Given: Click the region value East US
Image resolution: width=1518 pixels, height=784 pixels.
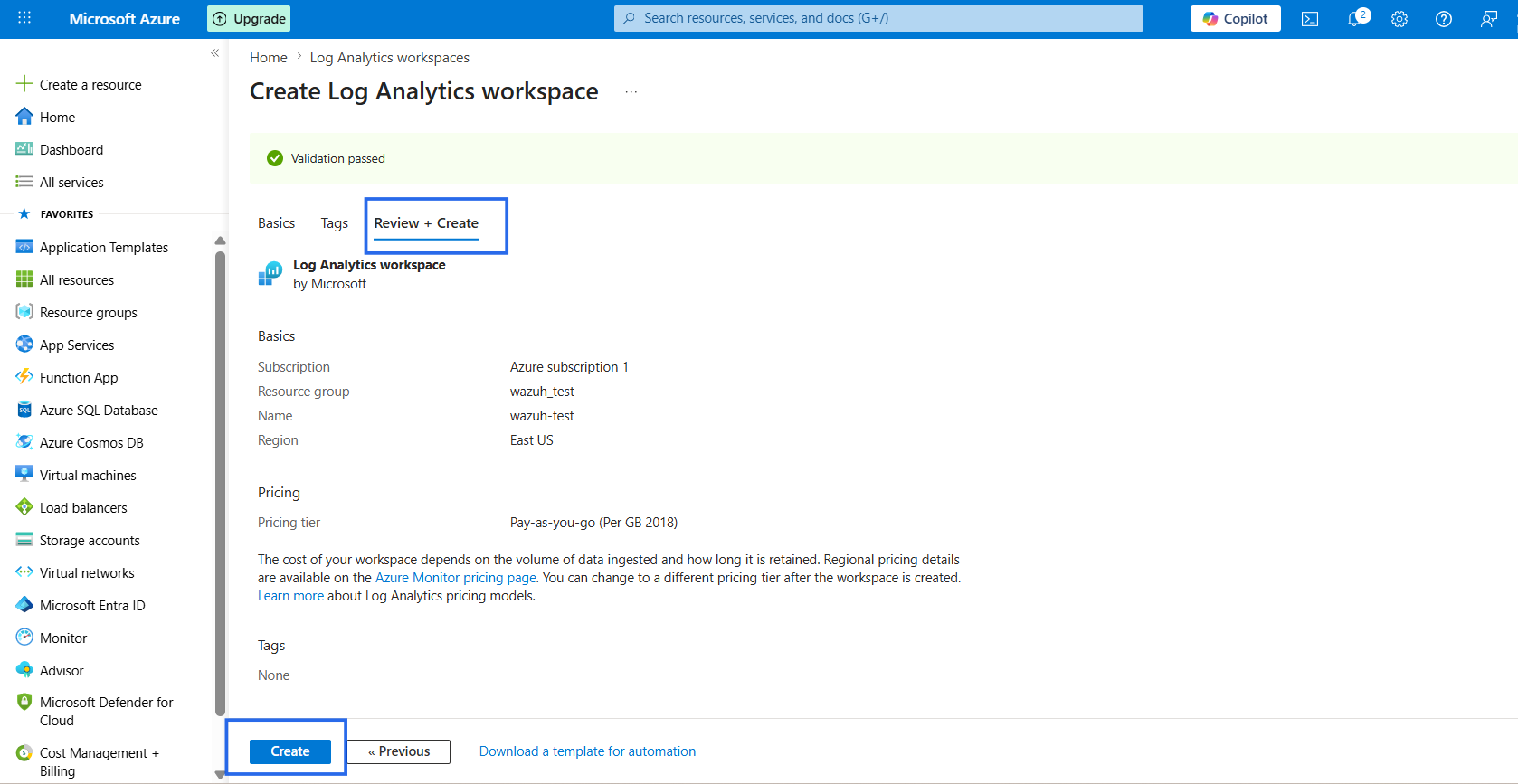Looking at the screenshot, I should [532, 440].
